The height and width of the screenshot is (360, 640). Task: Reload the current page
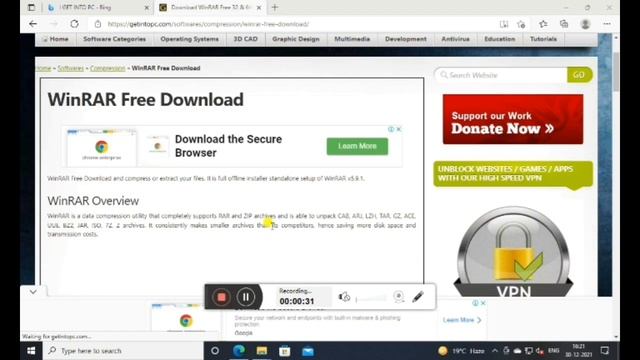[74, 24]
